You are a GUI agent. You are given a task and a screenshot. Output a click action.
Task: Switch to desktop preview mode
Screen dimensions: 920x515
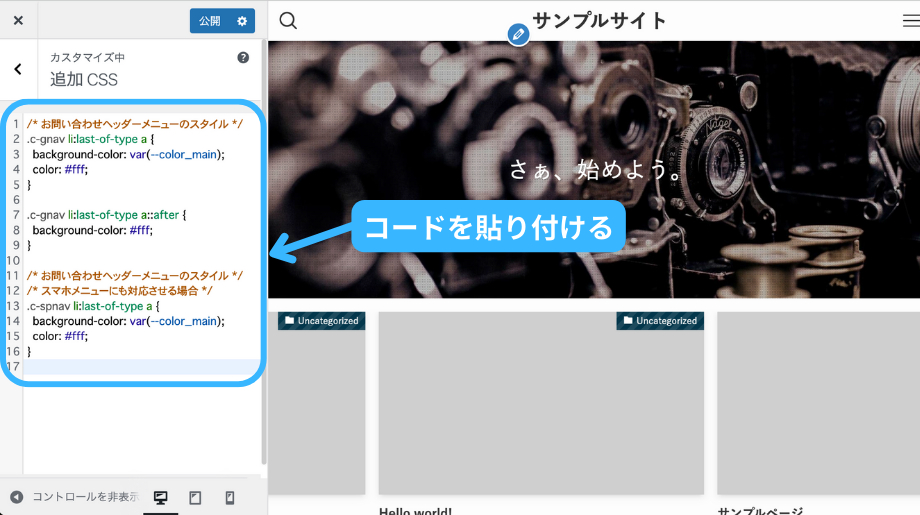pyautogui.click(x=160, y=497)
